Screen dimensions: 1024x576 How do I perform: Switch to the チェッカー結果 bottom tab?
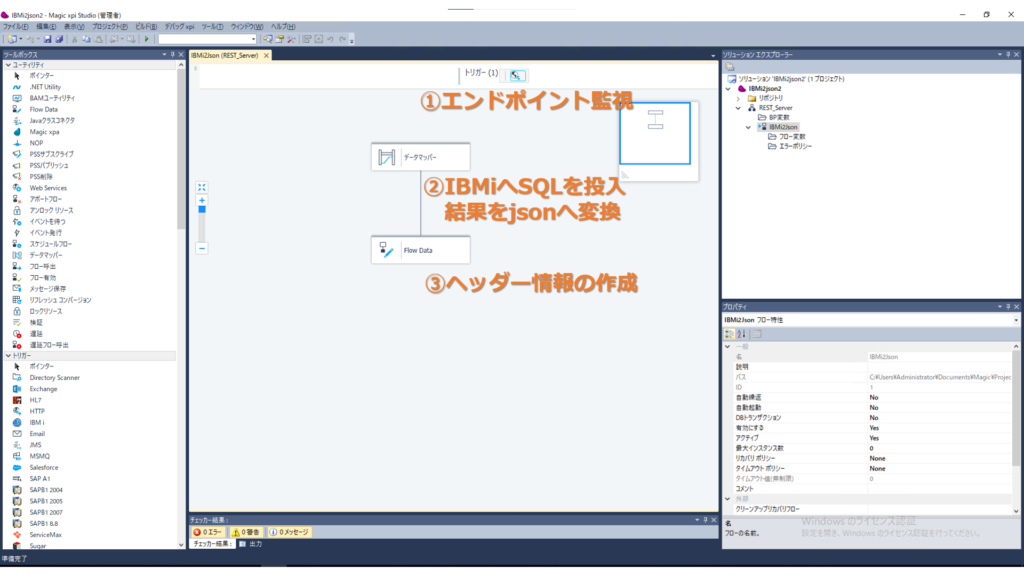tap(211, 544)
